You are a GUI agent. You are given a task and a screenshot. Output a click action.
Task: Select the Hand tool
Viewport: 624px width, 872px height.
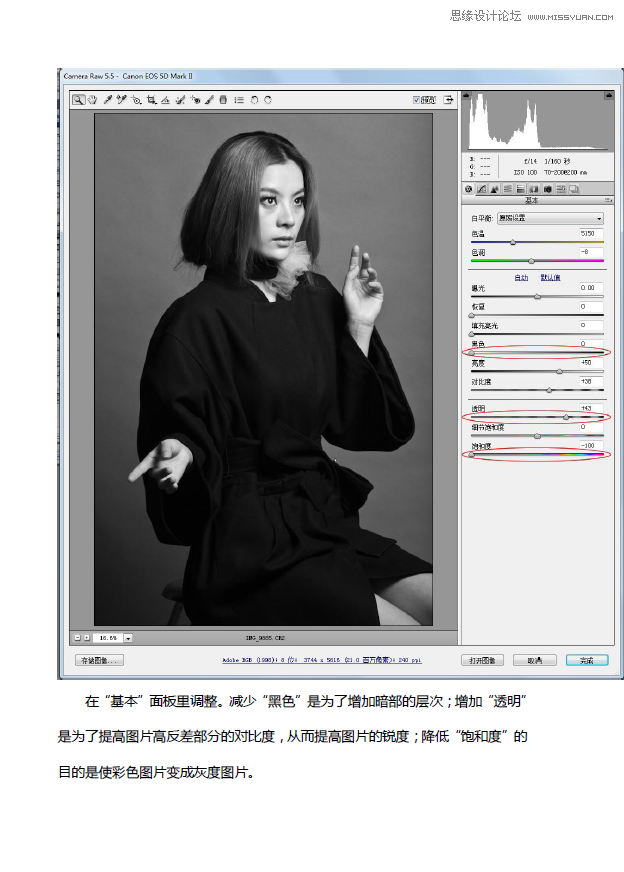pos(91,100)
